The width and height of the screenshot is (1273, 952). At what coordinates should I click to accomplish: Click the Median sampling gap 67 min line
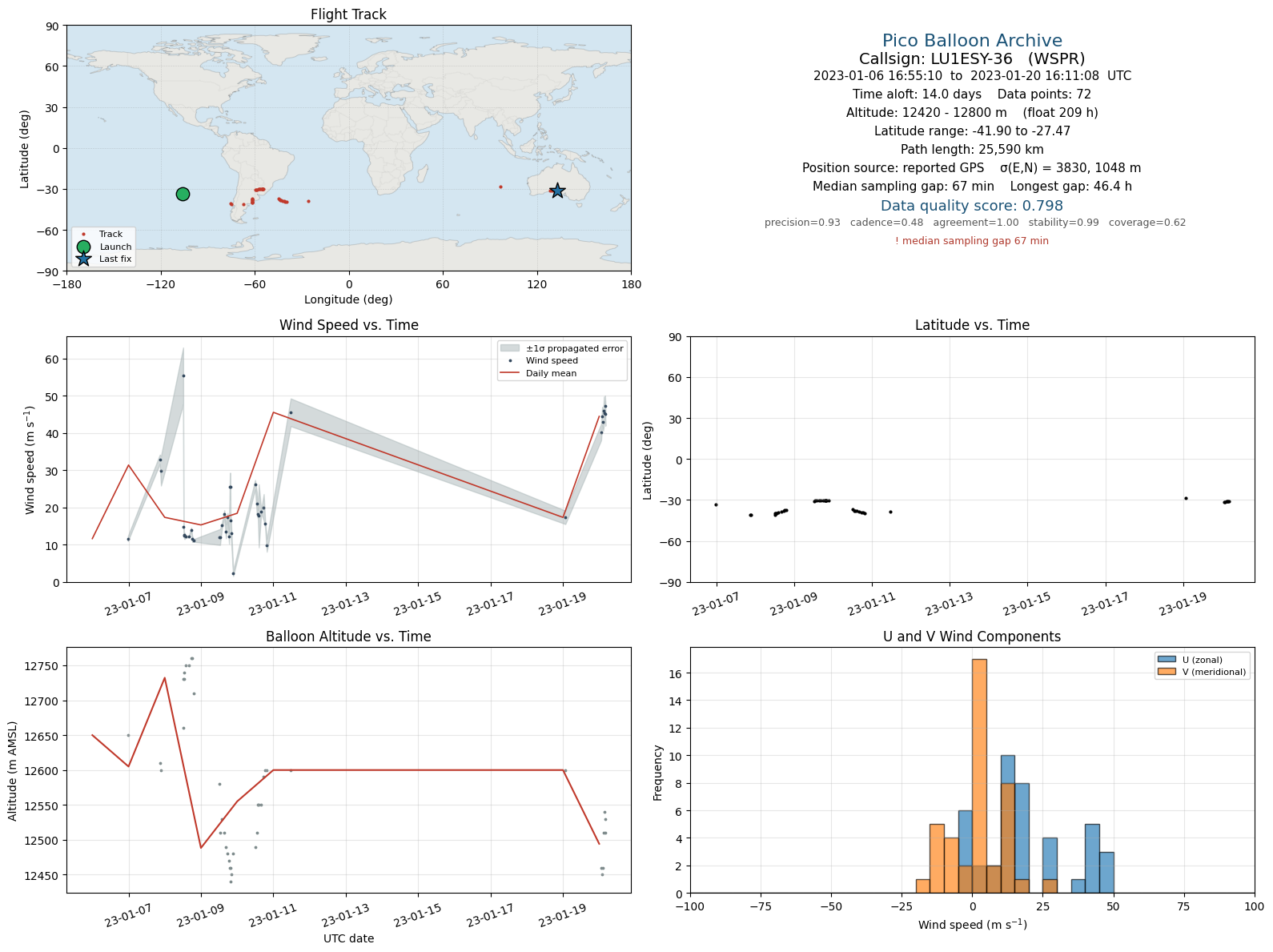click(972, 187)
